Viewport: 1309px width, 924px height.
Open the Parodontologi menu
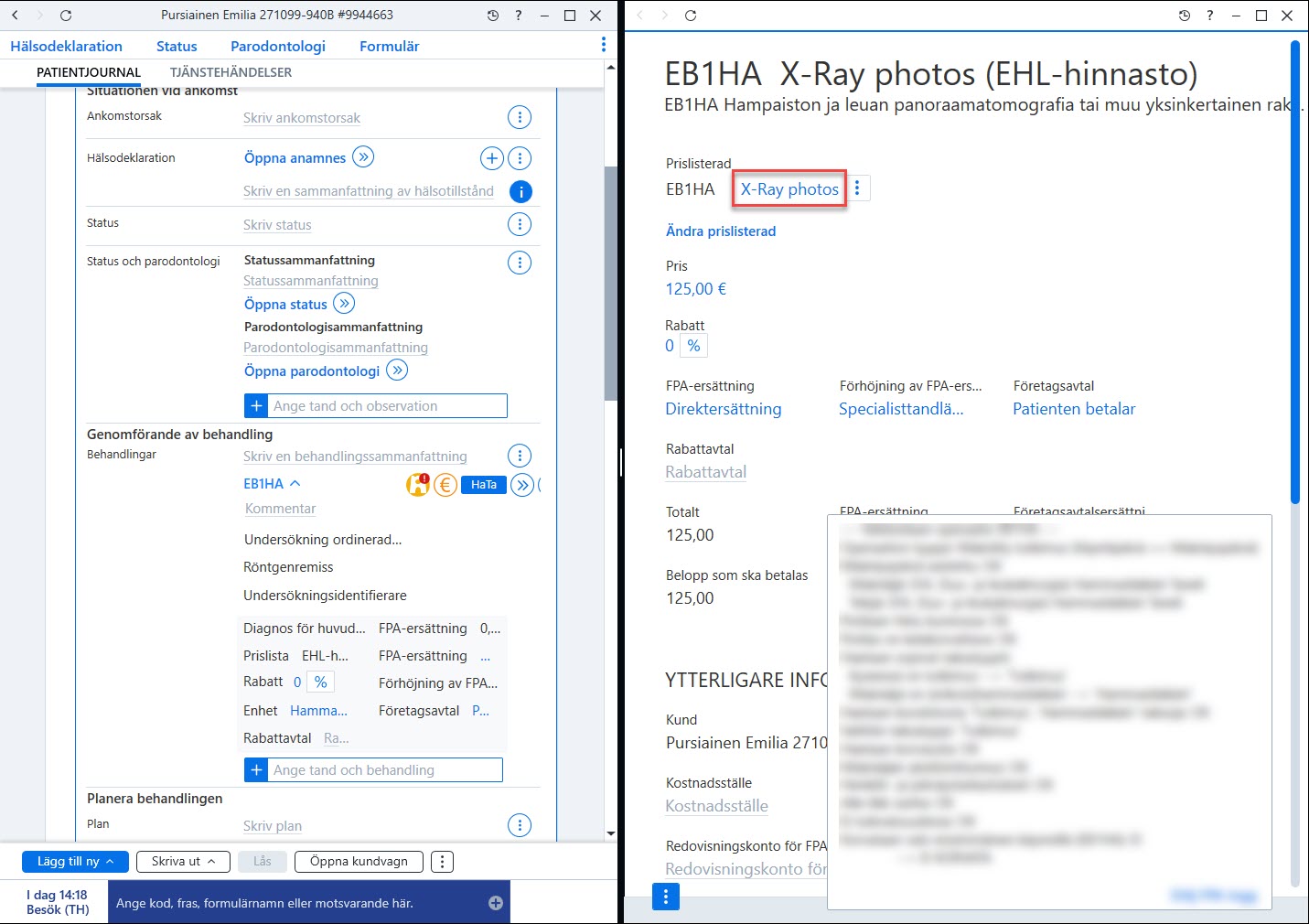pos(278,46)
